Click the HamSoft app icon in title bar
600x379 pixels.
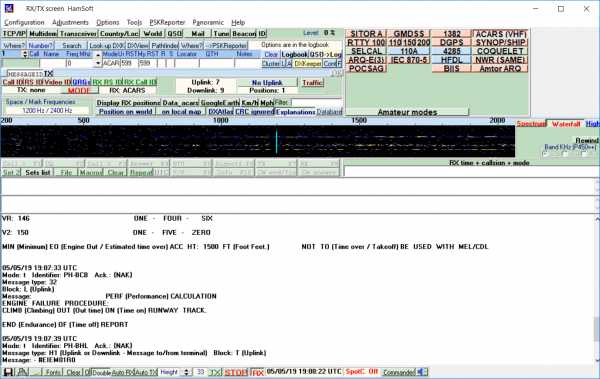pos(9,8)
